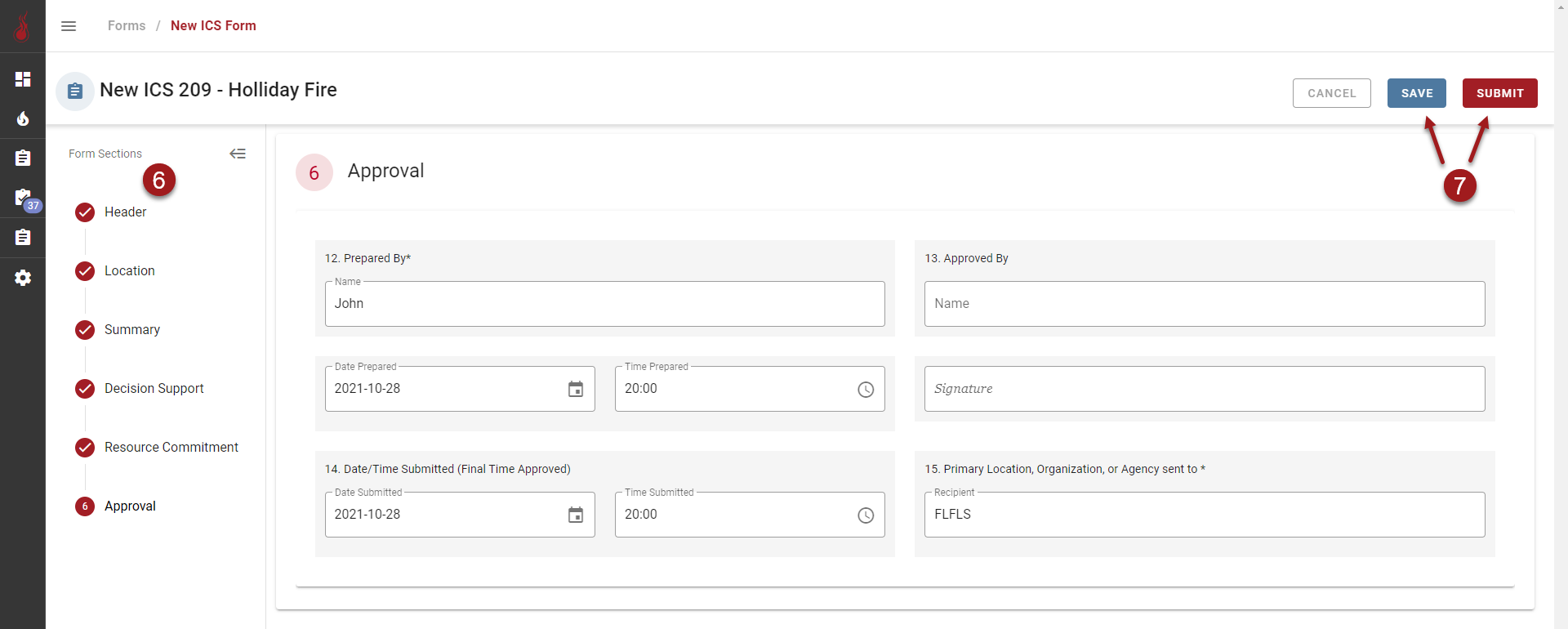Open the fire incidents icon in sidebar
The height and width of the screenshot is (629, 1568).
point(23,119)
